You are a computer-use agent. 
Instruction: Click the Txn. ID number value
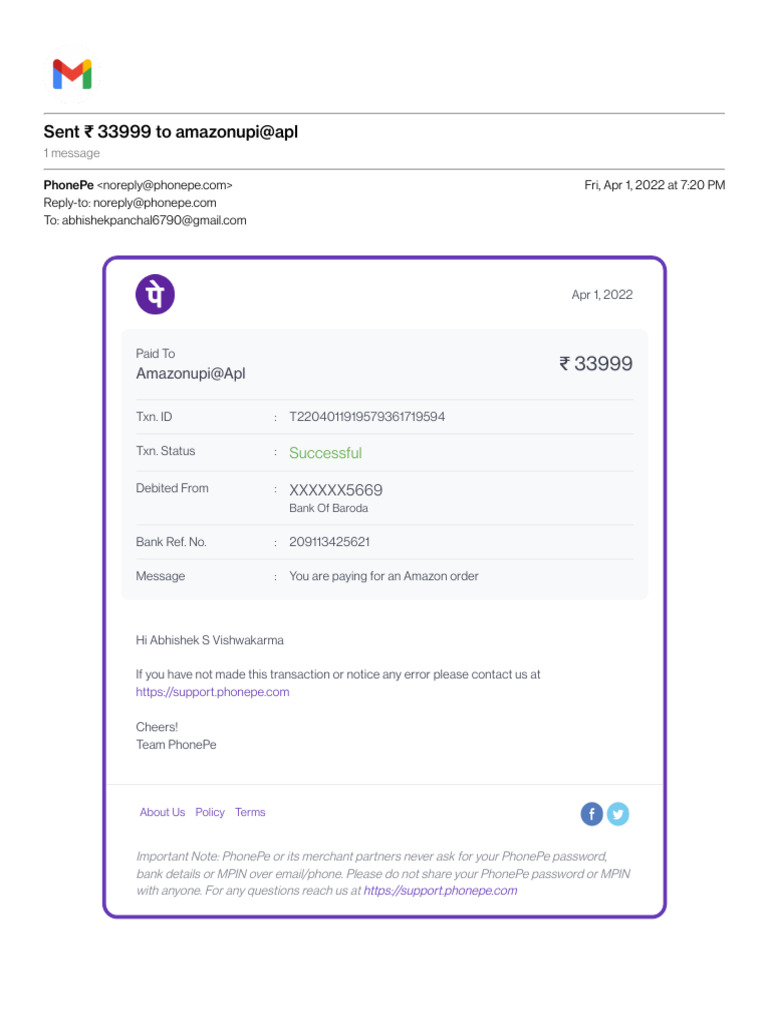click(367, 417)
